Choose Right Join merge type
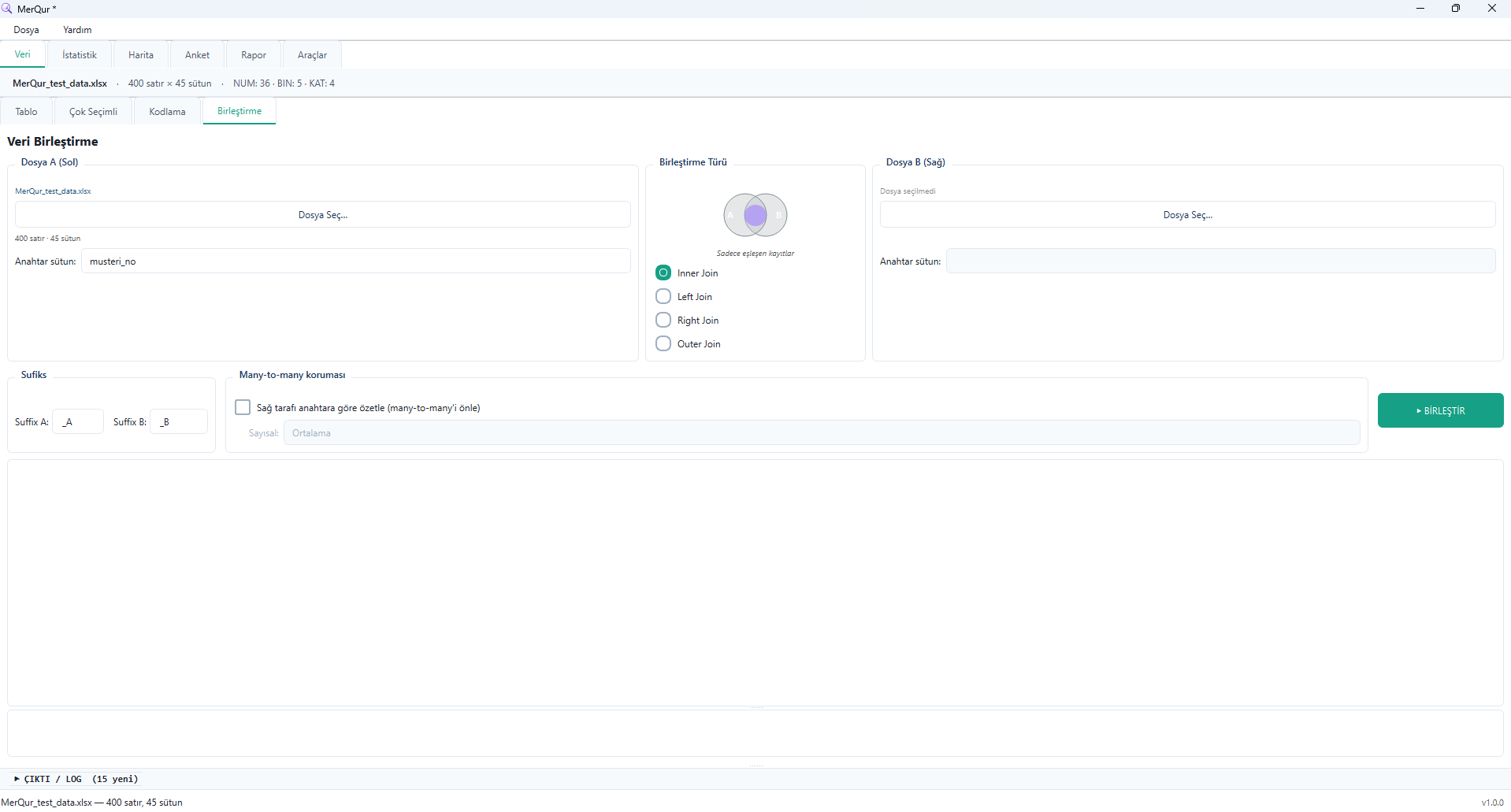Image resolution: width=1511 pixels, height=812 pixels. (663, 321)
